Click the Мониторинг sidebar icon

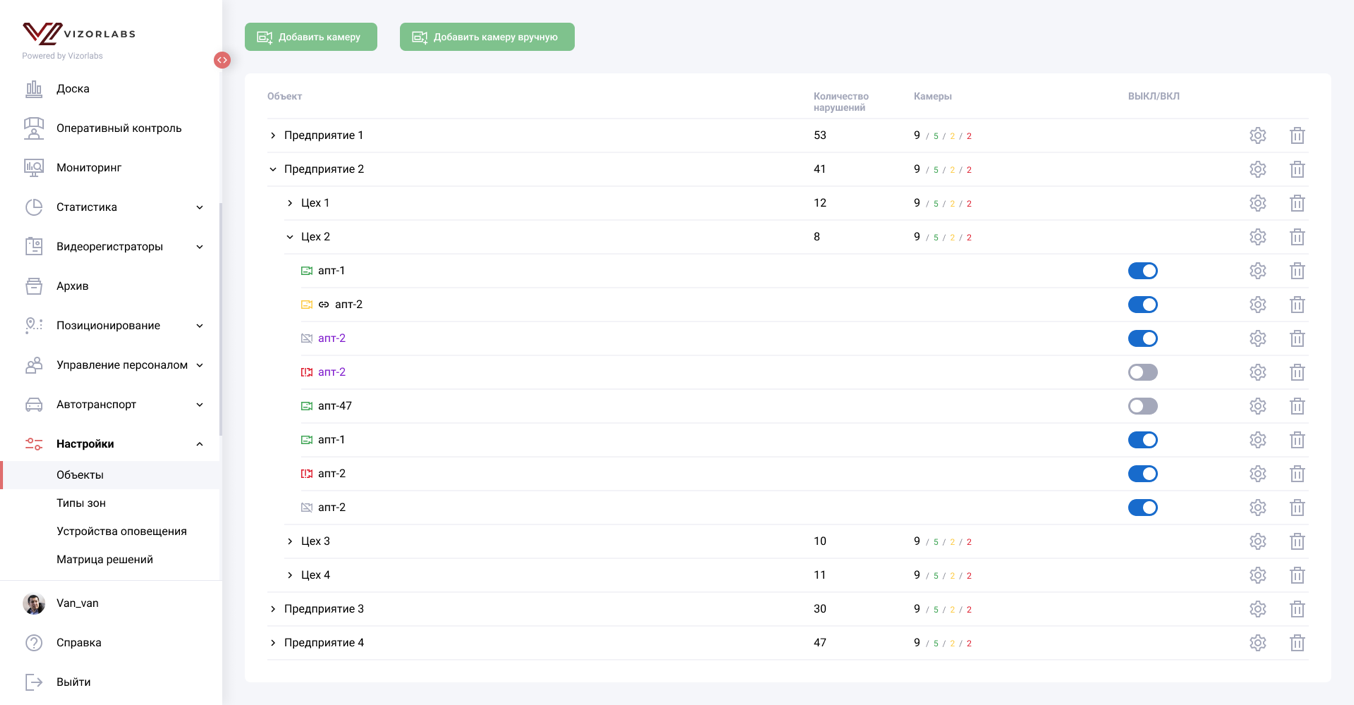pyautogui.click(x=34, y=167)
